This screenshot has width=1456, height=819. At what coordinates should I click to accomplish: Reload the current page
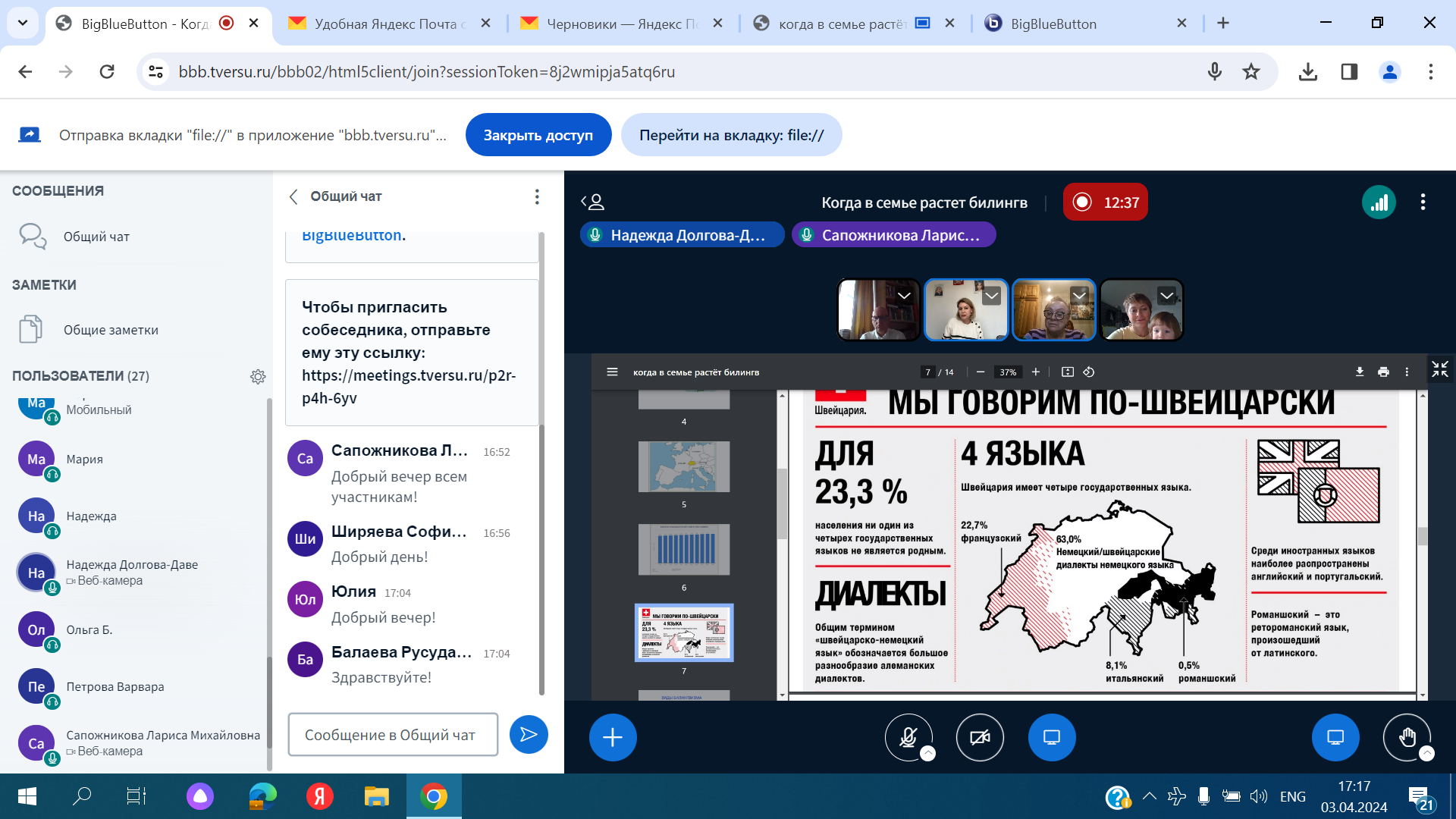(x=107, y=72)
